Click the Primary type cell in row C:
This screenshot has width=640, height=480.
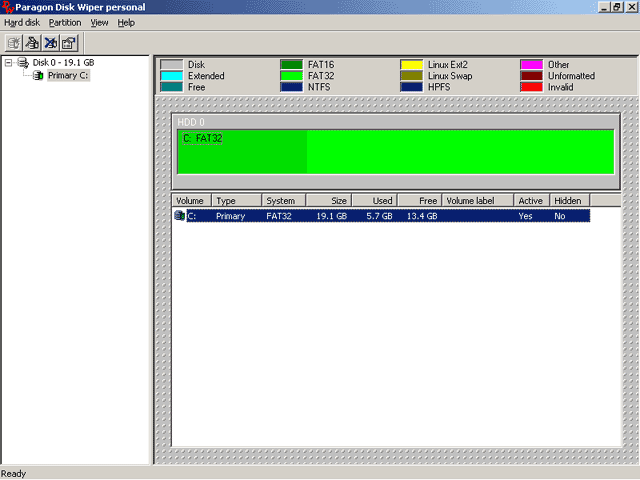[x=230, y=216]
